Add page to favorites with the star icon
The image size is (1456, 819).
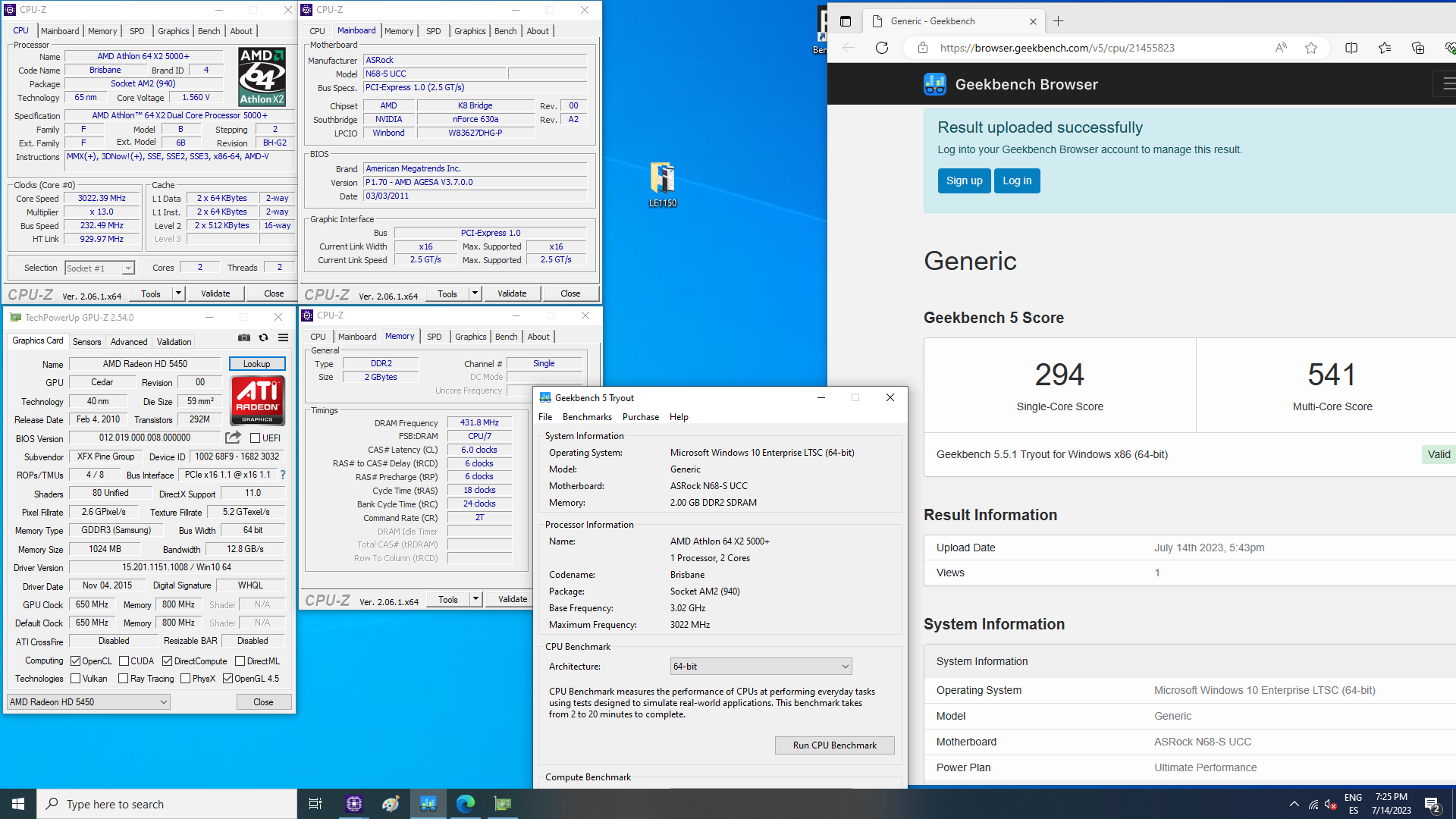pyautogui.click(x=1311, y=48)
